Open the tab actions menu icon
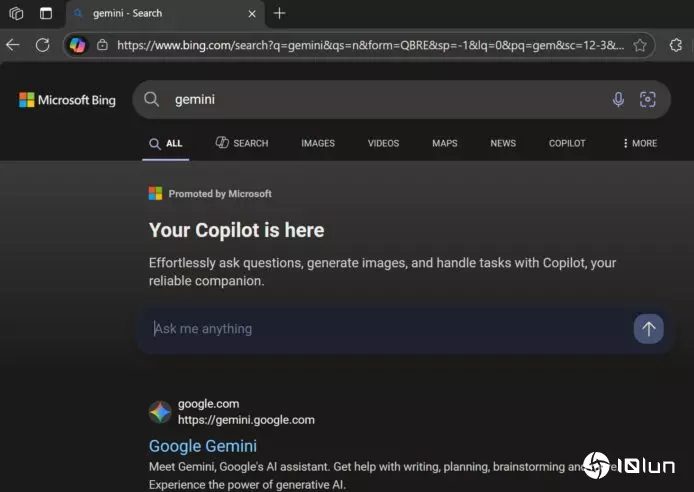The height and width of the screenshot is (492, 694). (46, 13)
